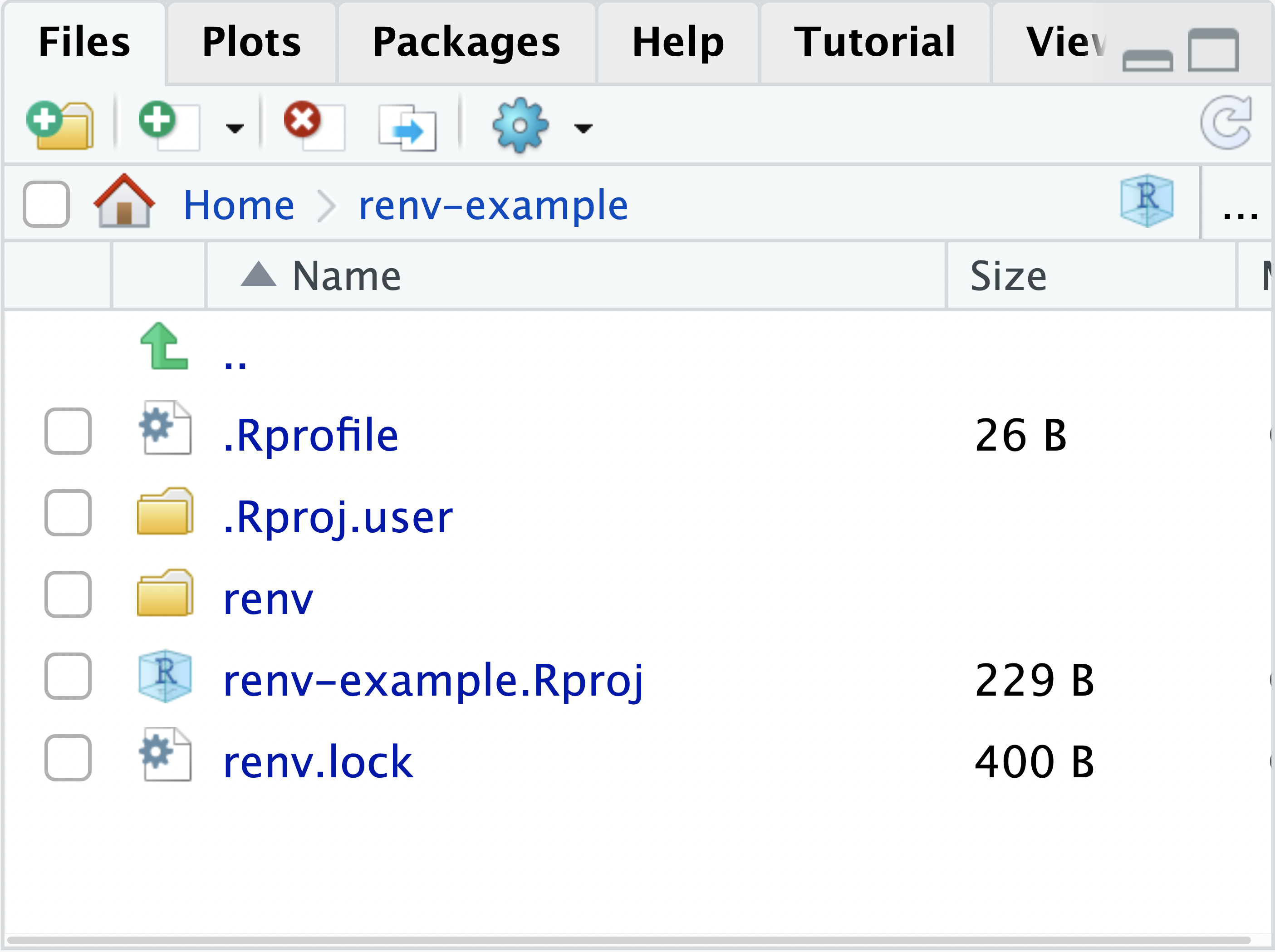Switch to the Help tab
The width and height of the screenshot is (1275, 952).
pyautogui.click(x=678, y=42)
